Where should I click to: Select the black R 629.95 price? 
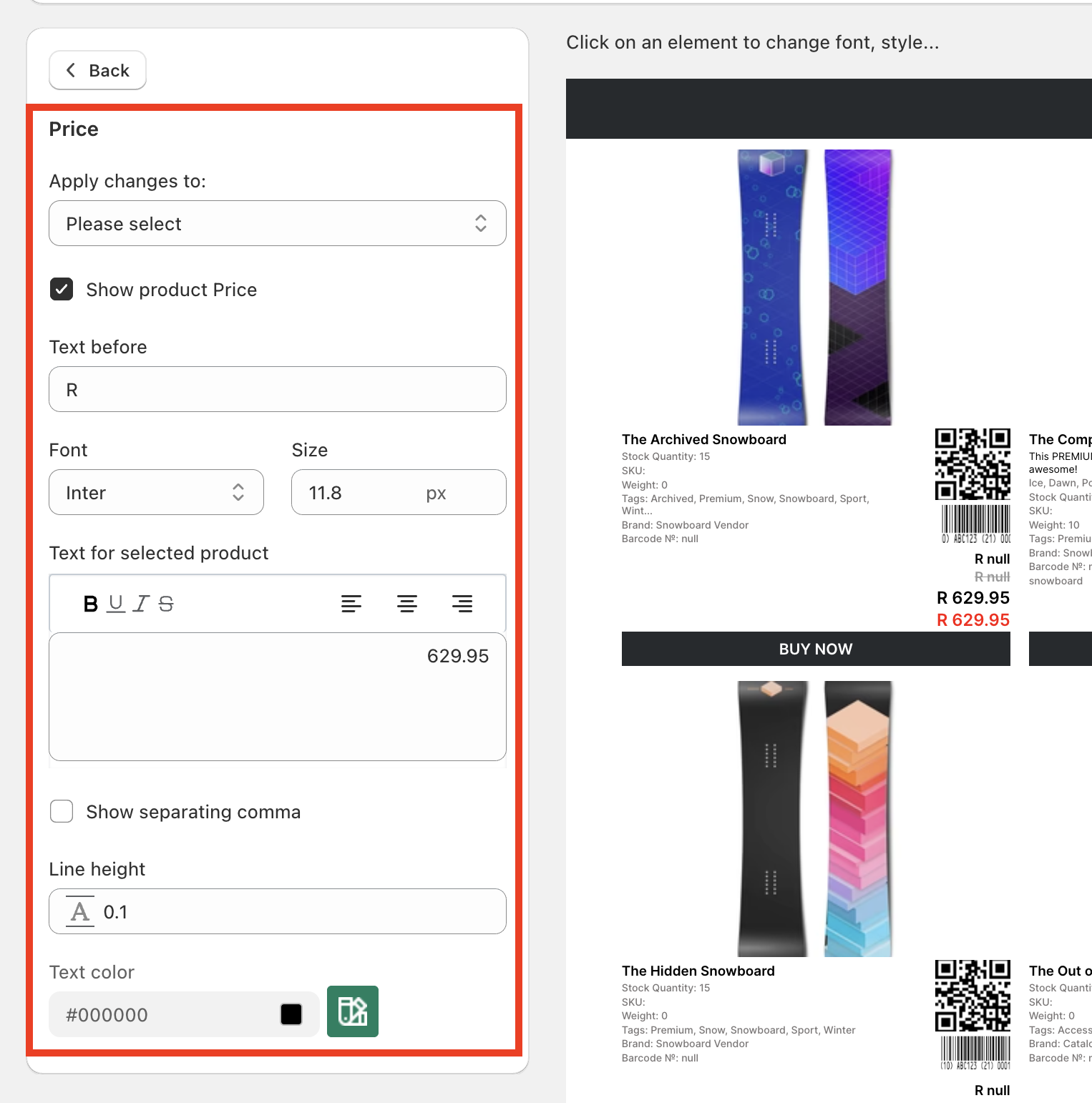(973, 598)
